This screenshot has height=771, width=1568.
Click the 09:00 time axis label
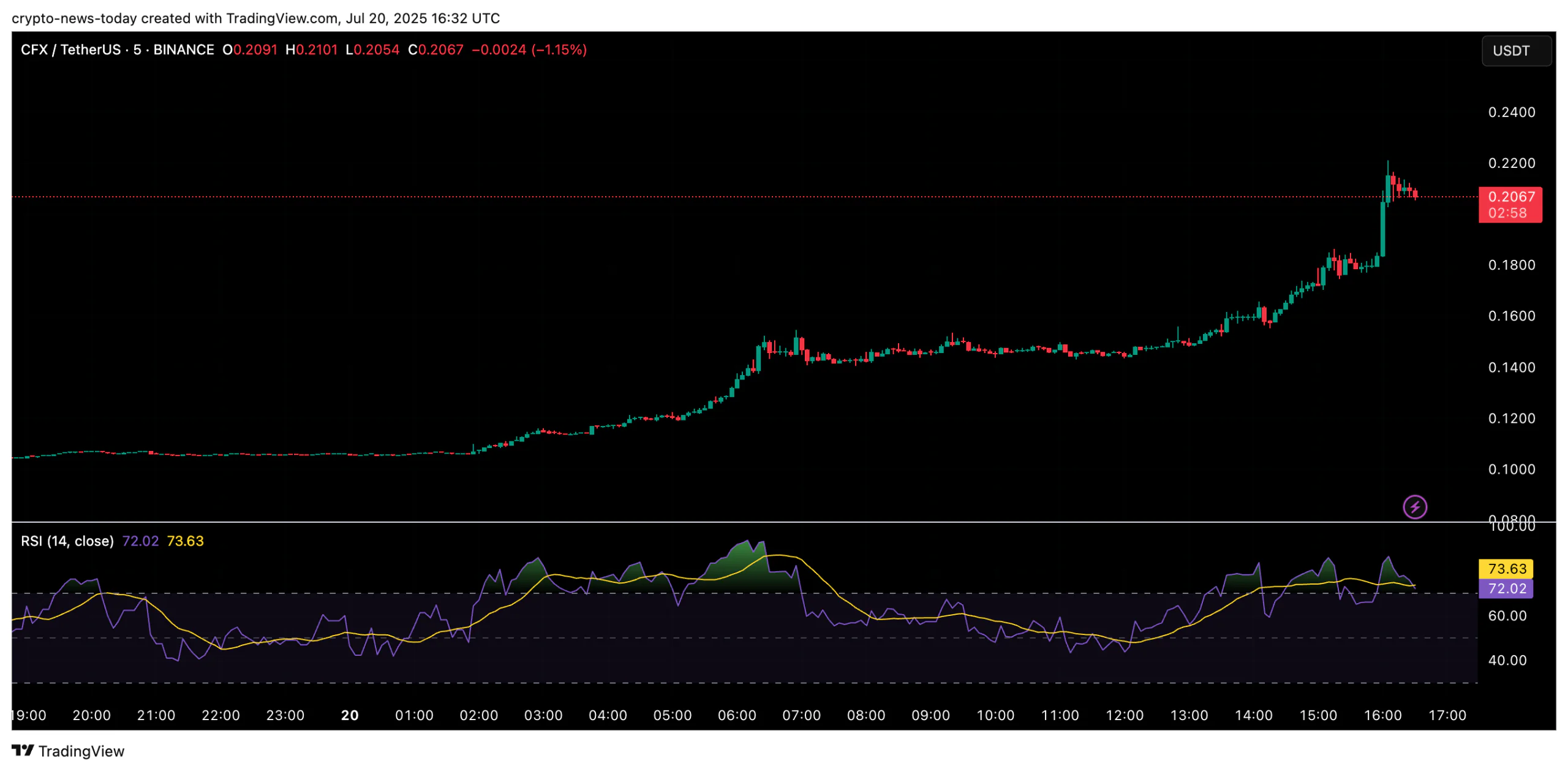[930, 715]
